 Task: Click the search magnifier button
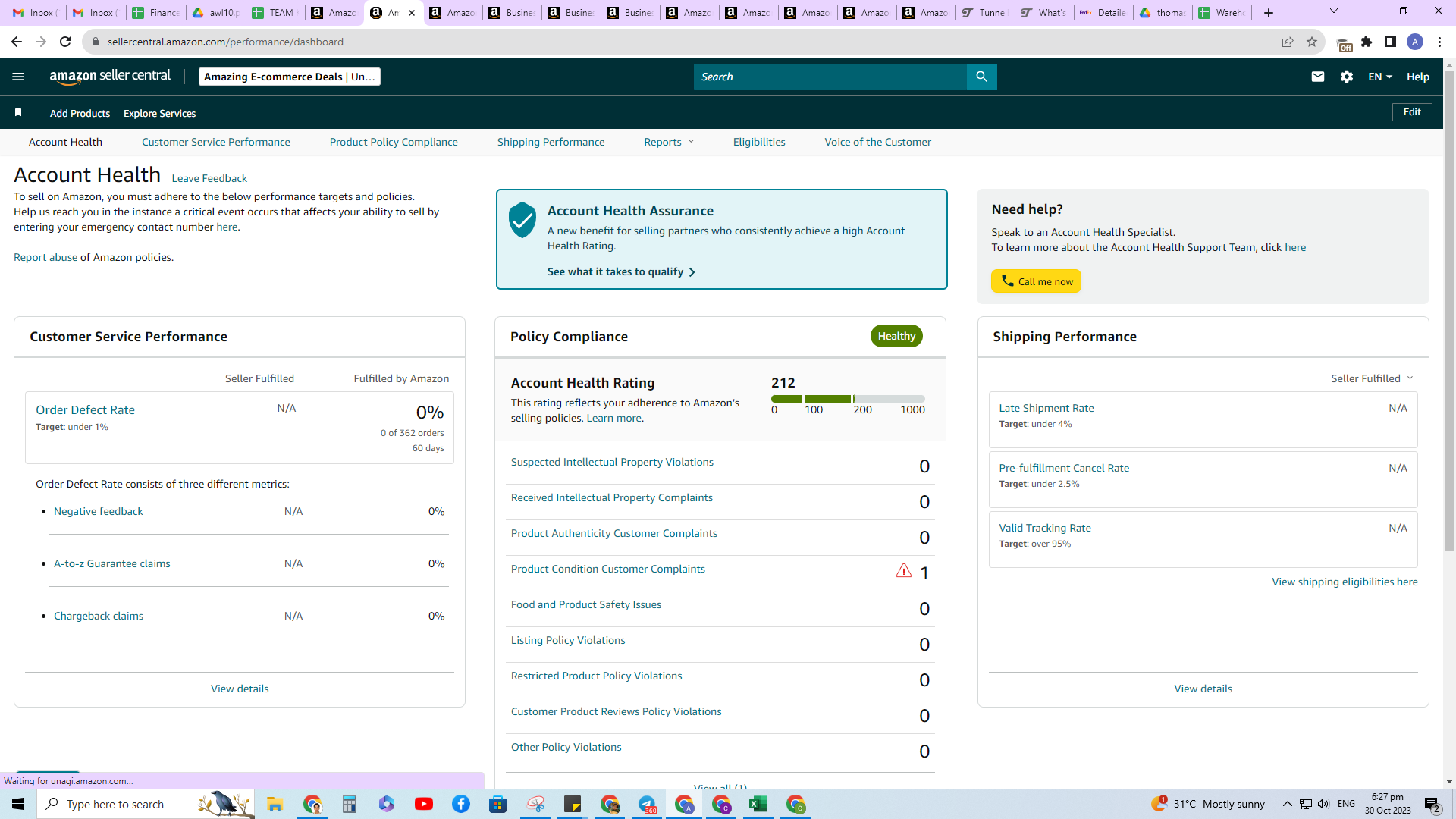[981, 77]
